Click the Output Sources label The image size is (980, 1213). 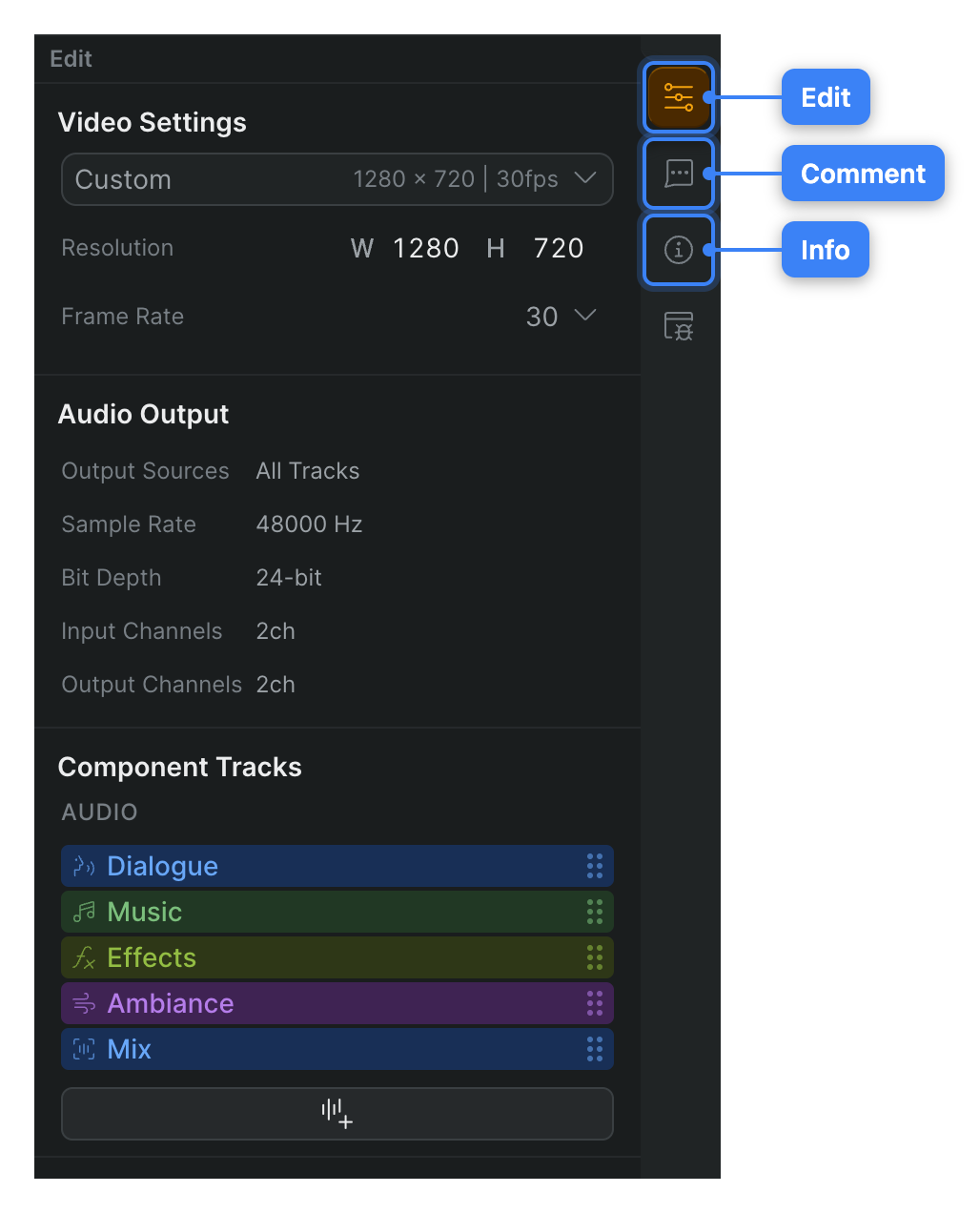[x=145, y=471]
